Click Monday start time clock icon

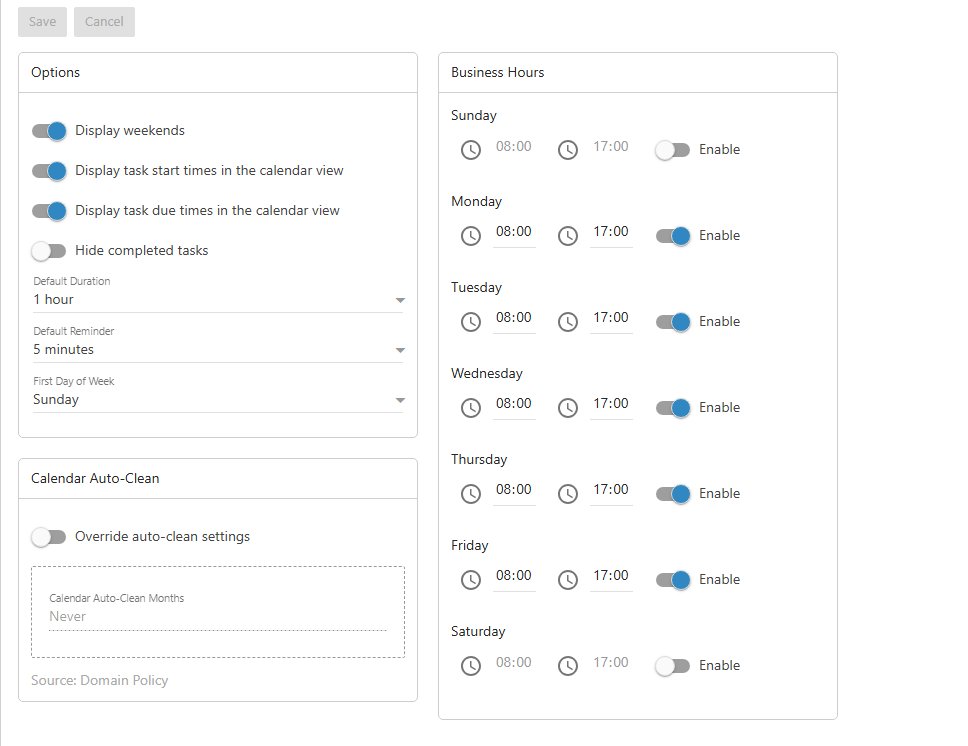(471, 236)
